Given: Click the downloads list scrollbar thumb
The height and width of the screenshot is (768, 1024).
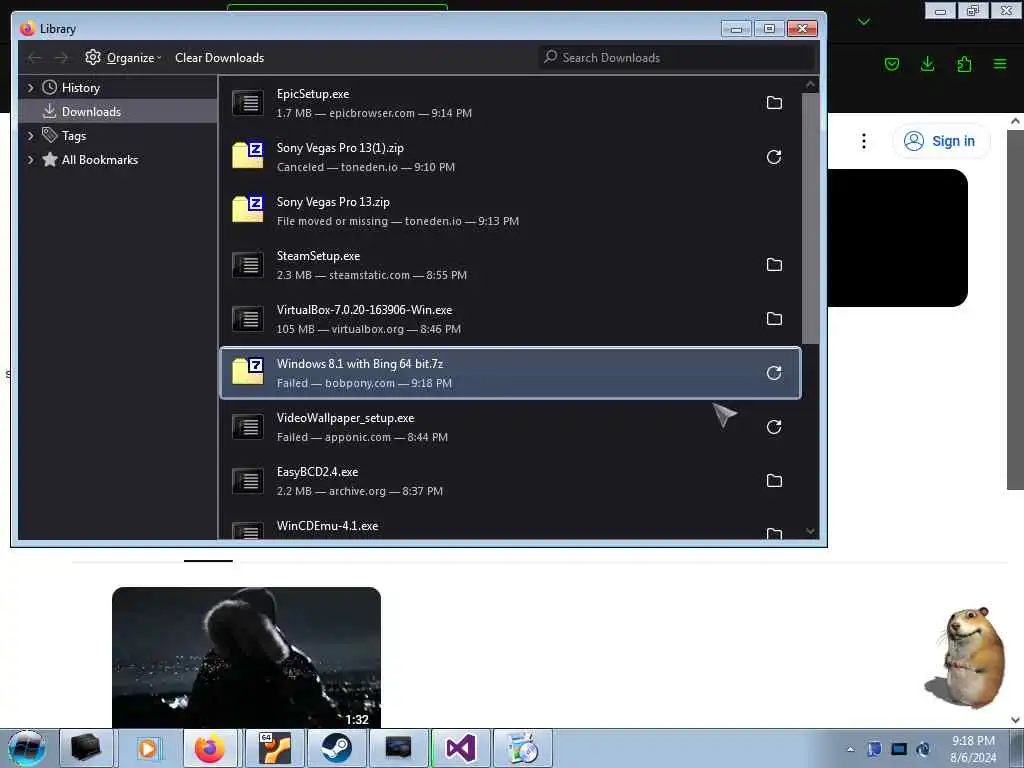Looking at the screenshot, I should tap(810, 218).
